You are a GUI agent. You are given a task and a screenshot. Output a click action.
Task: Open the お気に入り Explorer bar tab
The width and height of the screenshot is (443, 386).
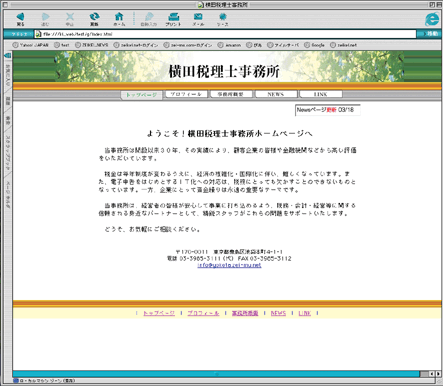pos(8,76)
